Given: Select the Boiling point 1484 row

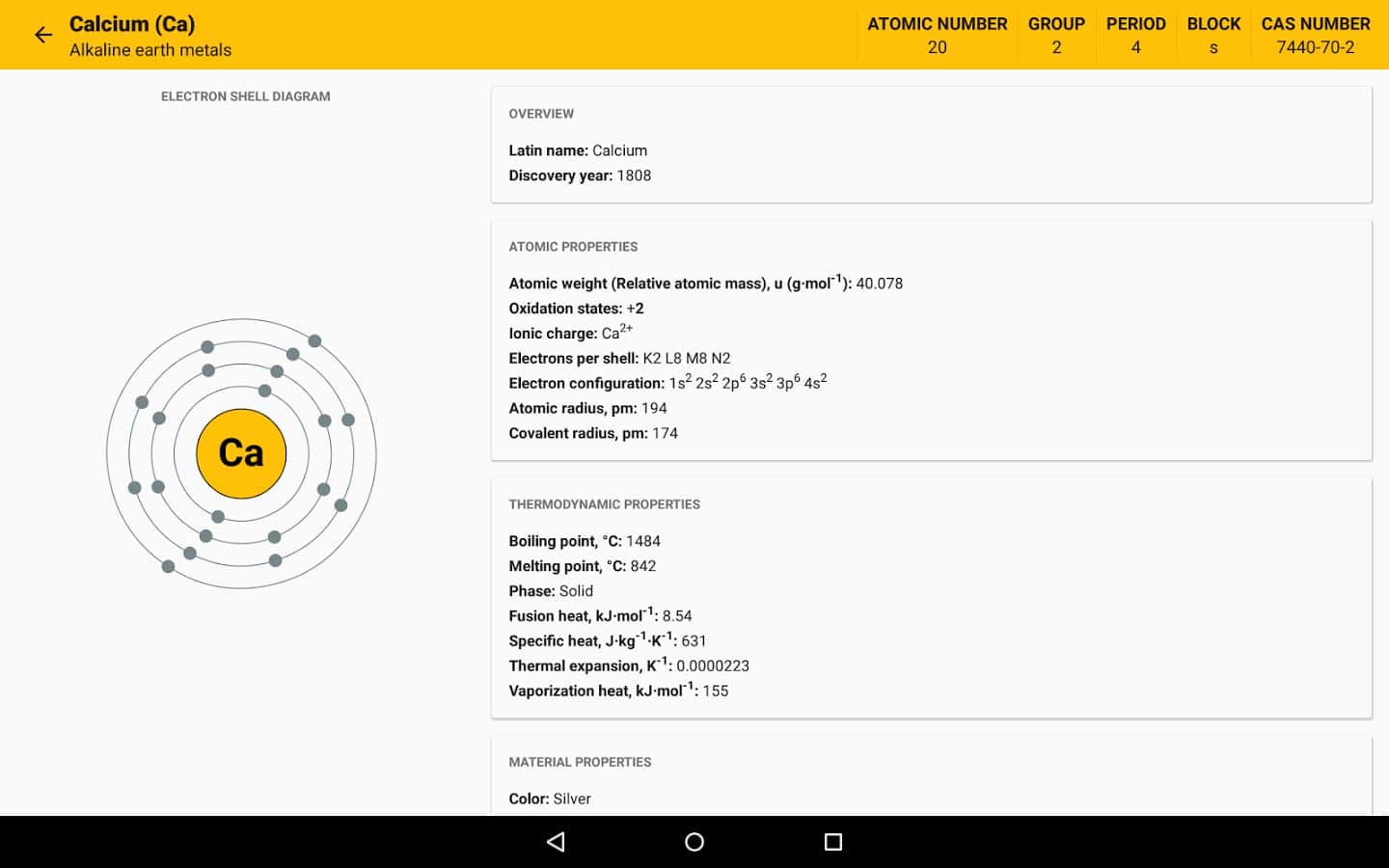Looking at the screenshot, I should pyautogui.click(x=585, y=541).
